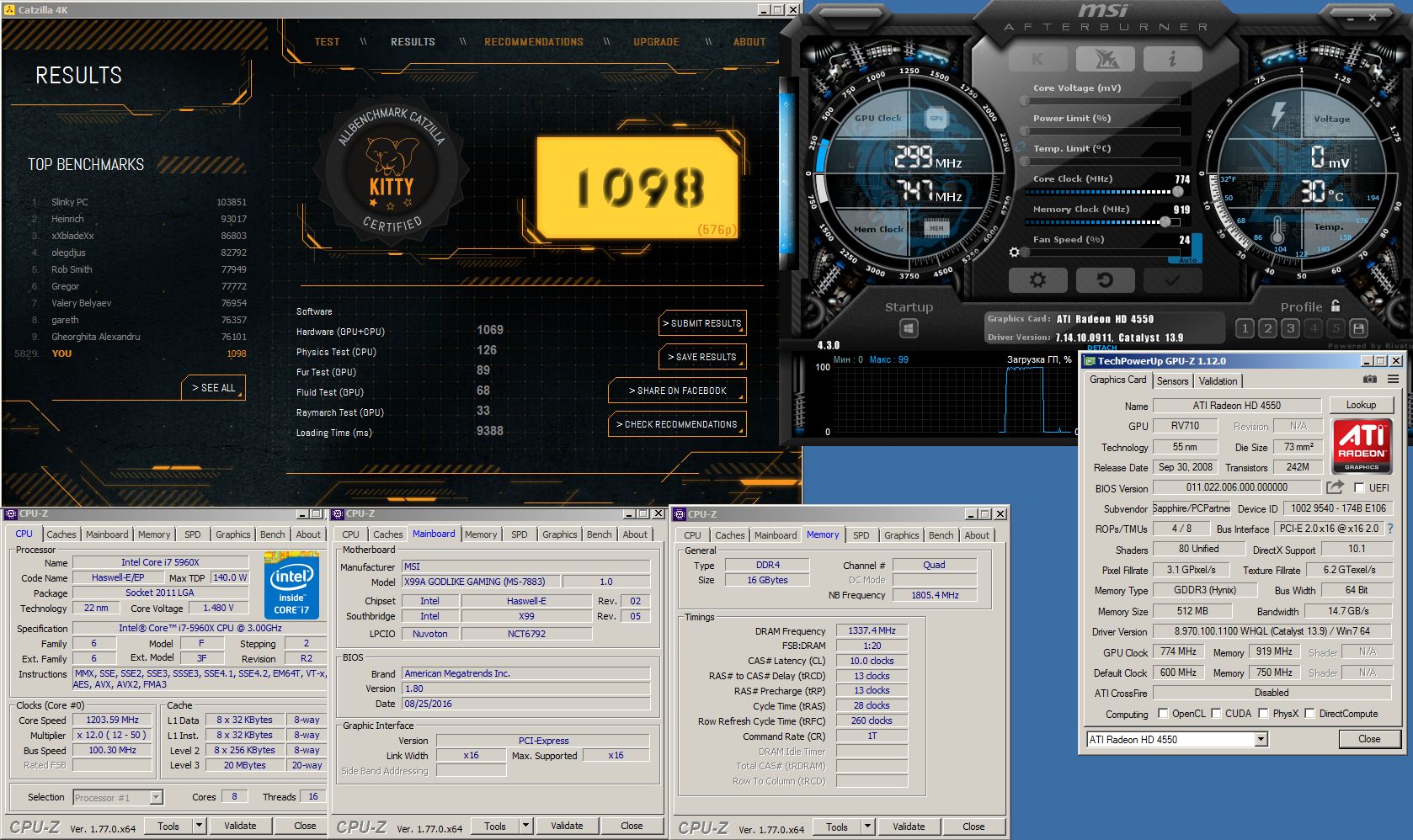Toggle the CUDA checkbox in GPU-Z
Screen dimensions: 1413x840
(1216, 713)
